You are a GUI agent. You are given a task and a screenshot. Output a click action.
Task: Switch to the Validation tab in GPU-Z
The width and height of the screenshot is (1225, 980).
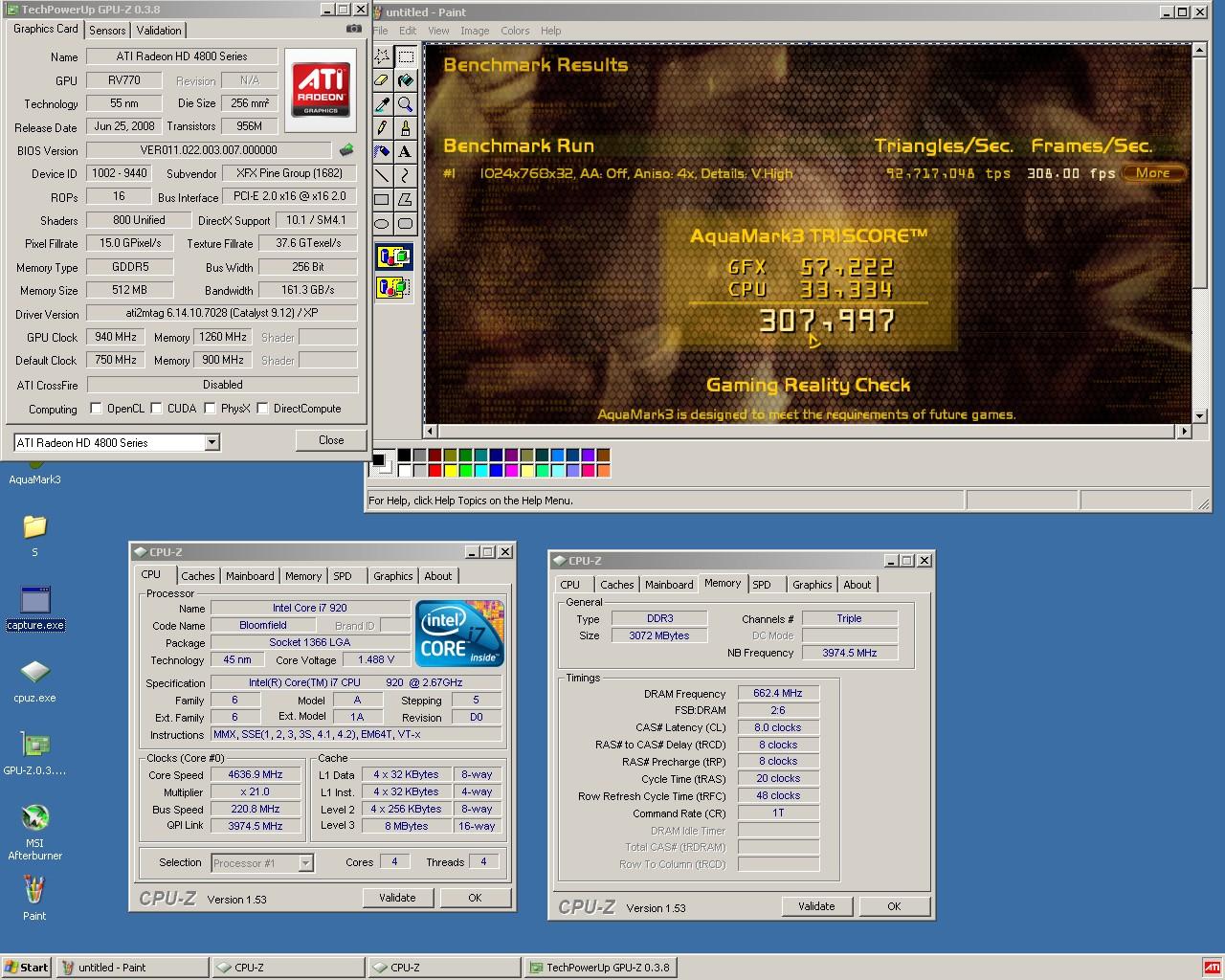tap(159, 31)
